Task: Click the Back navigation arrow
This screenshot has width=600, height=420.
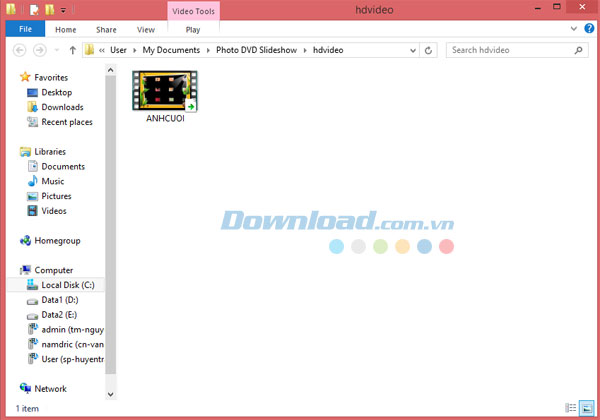Action: click(20, 50)
